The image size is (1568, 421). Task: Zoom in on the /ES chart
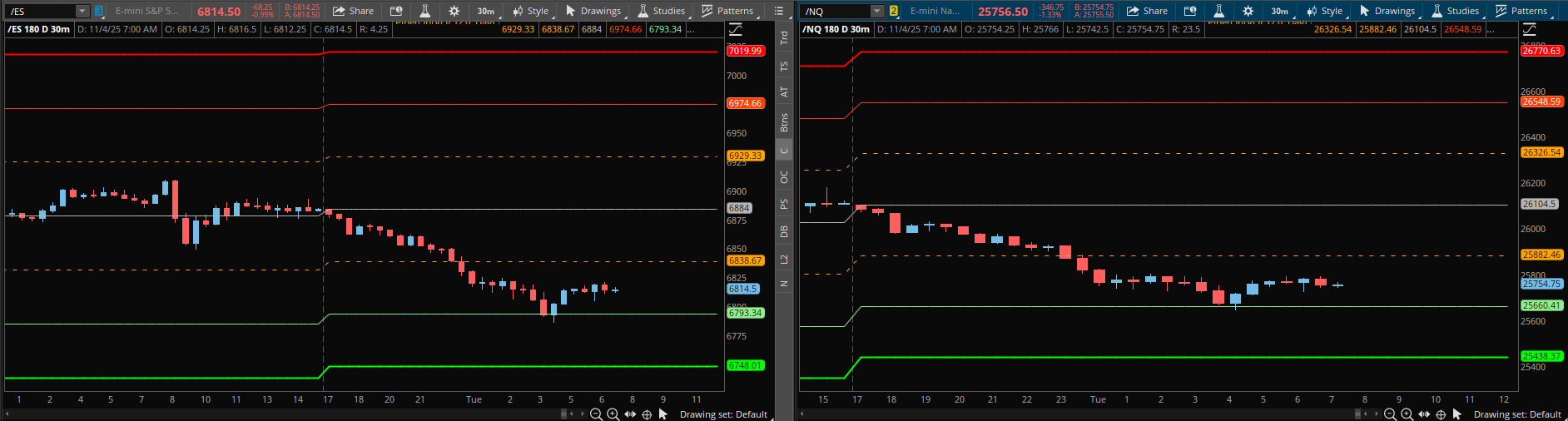click(613, 414)
